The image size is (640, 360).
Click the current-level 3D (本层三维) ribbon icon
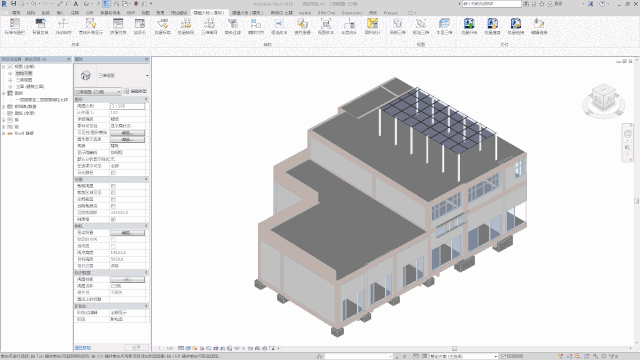click(x=444, y=24)
